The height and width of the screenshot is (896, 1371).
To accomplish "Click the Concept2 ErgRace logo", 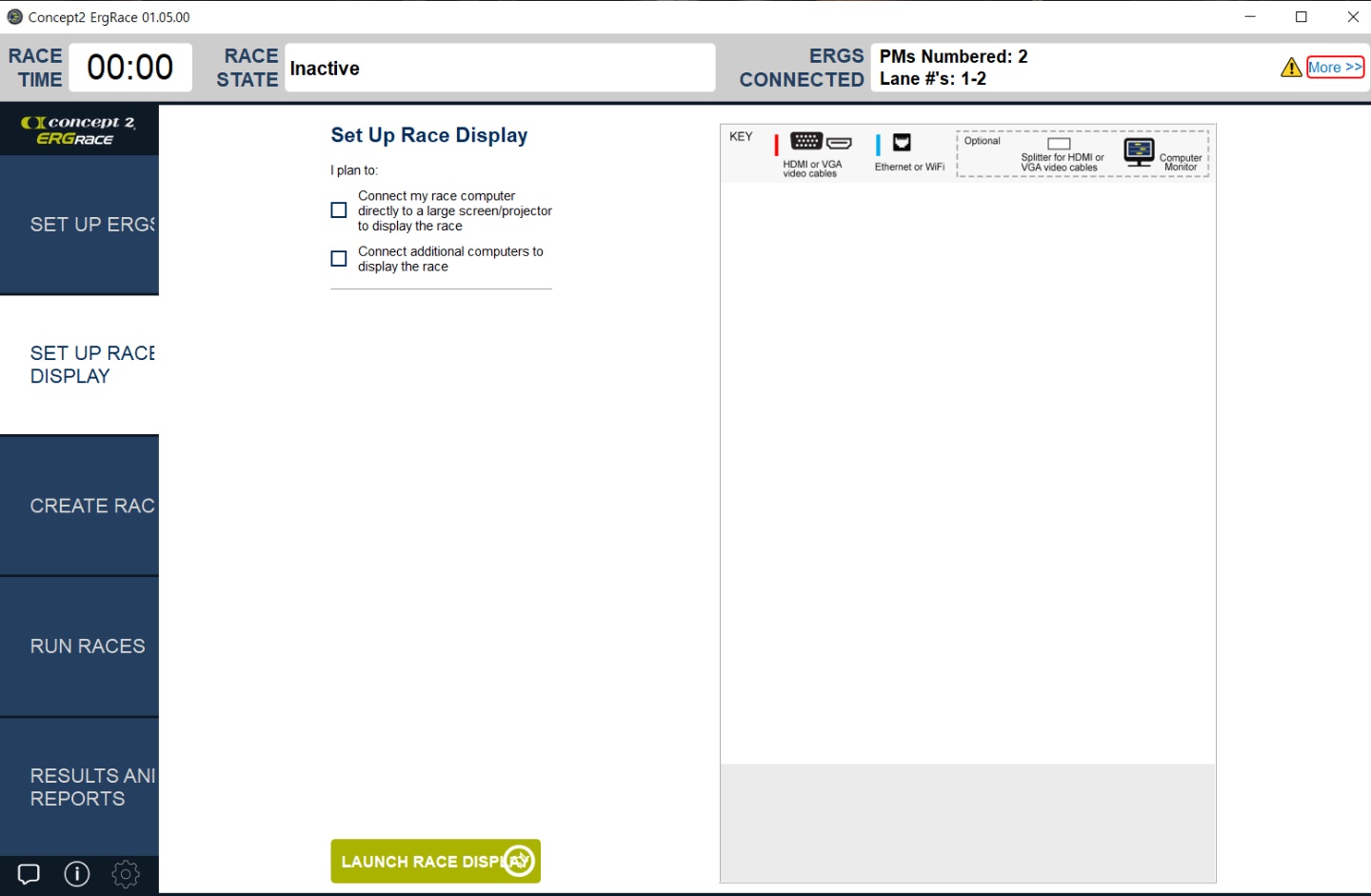I will pyautogui.click(x=79, y=130).
